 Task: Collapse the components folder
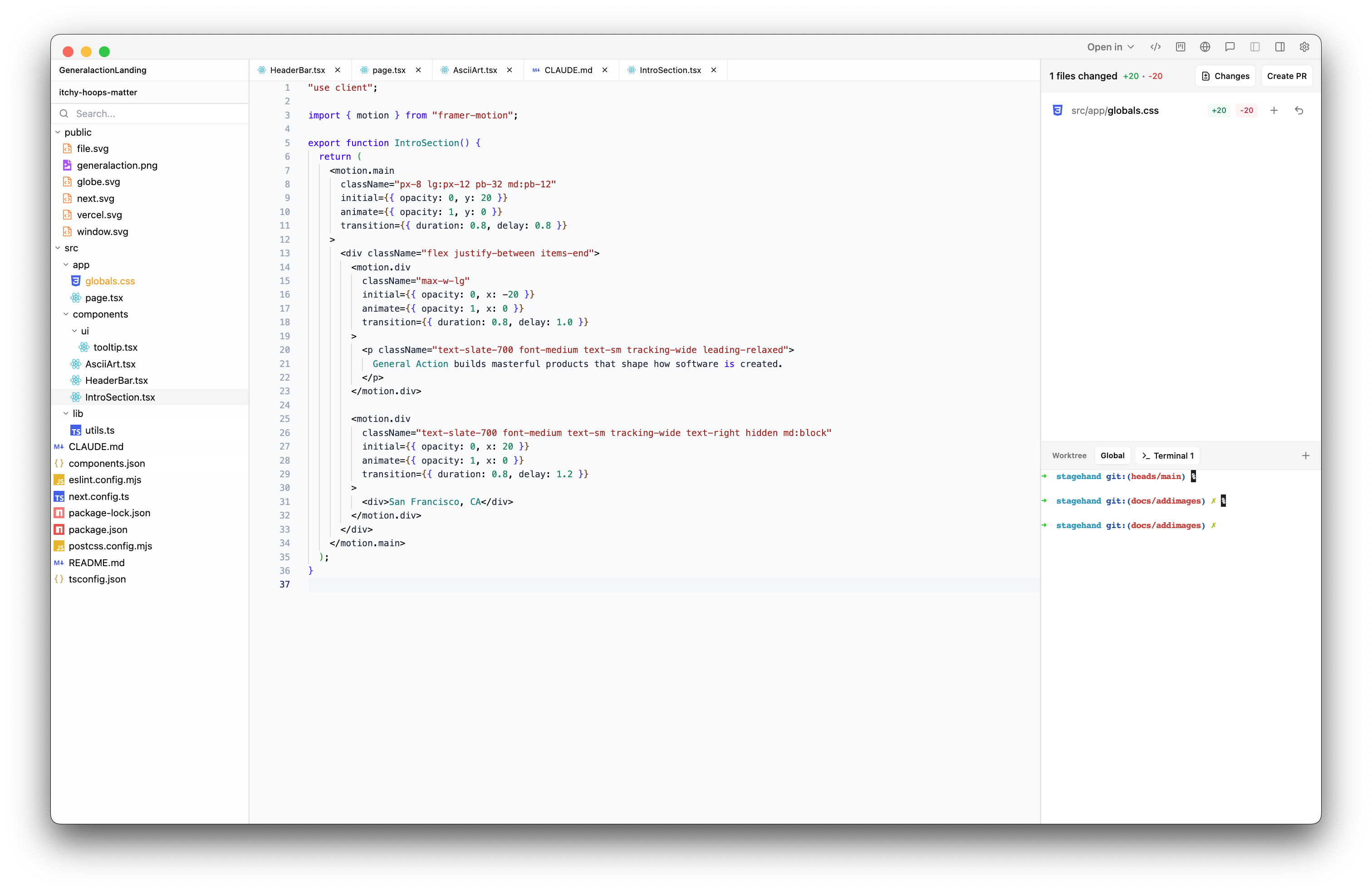click(x=66, y=315)
